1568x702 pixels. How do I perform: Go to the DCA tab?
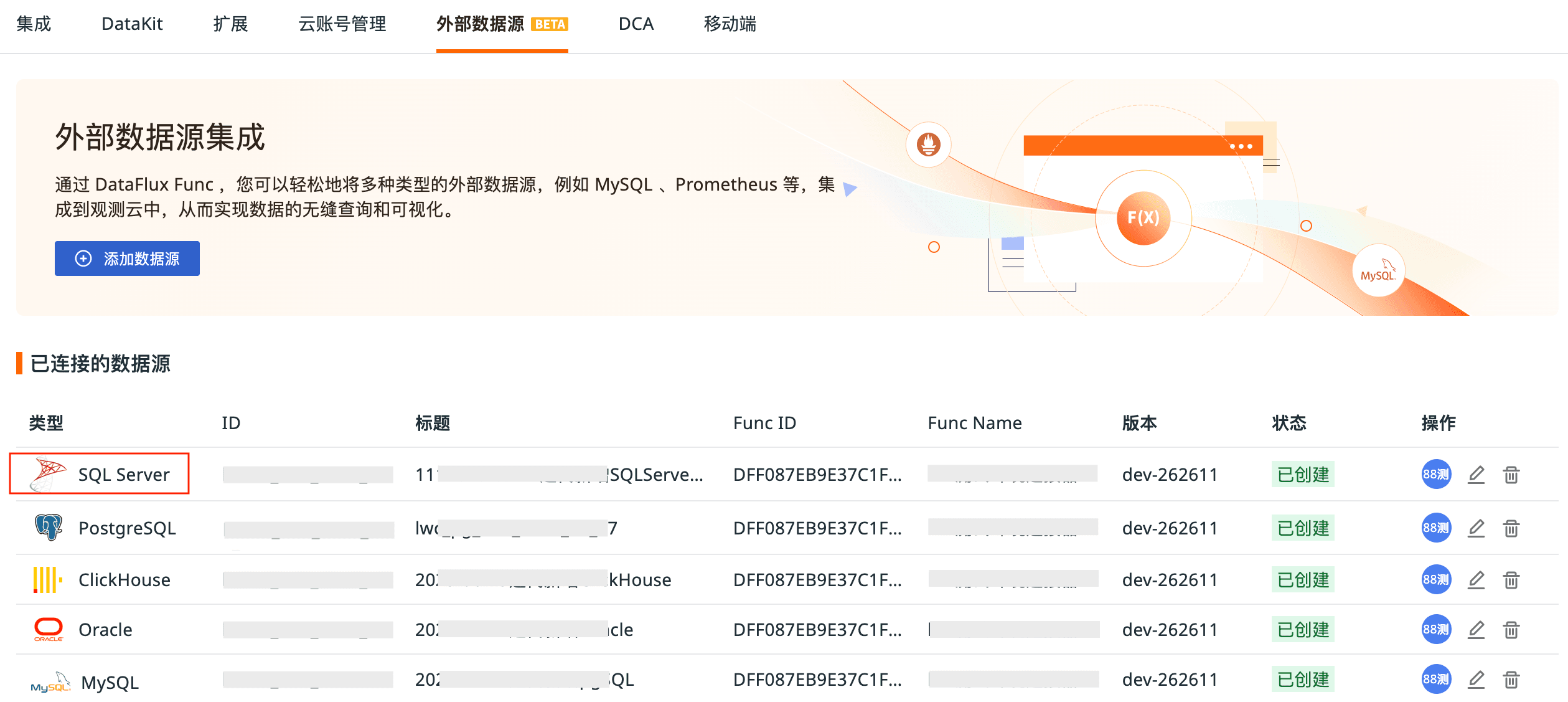(636, 24)
